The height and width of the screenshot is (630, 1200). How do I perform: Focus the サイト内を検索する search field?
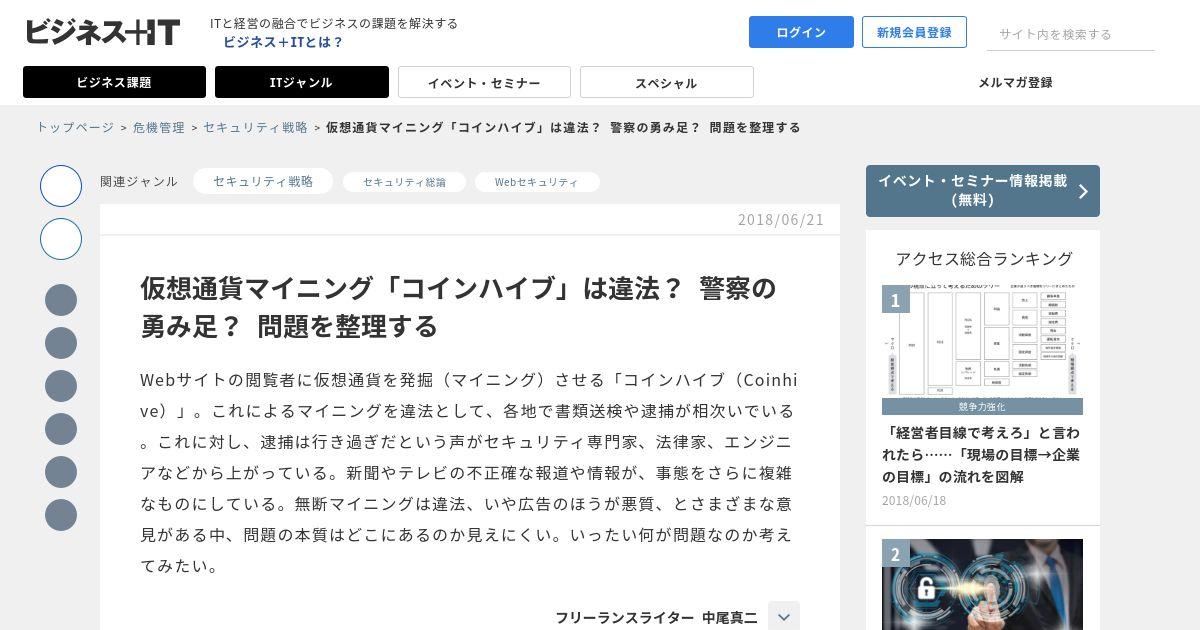[x=1071, y=34]
